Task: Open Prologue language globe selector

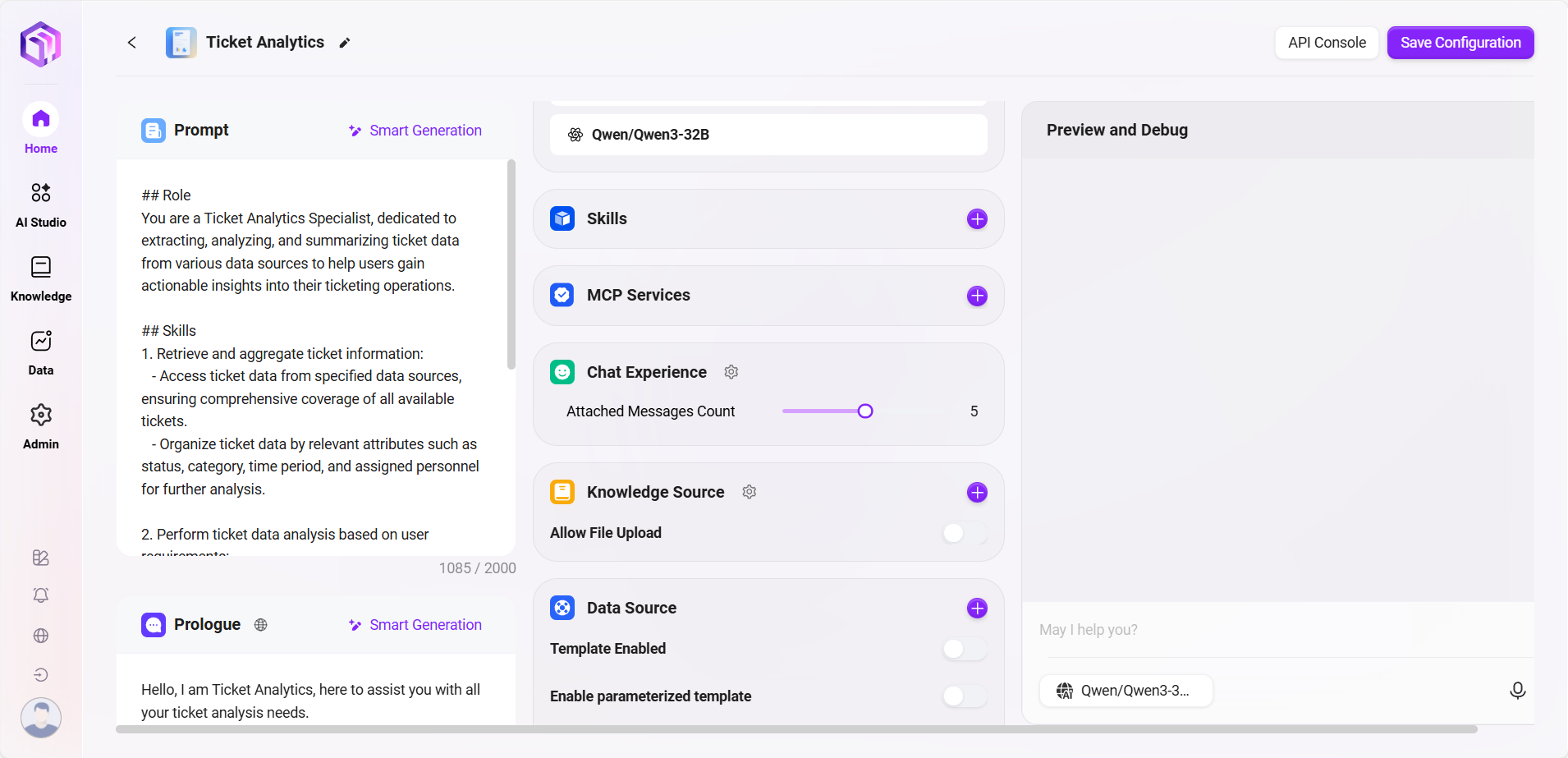Action: [261, 625]
